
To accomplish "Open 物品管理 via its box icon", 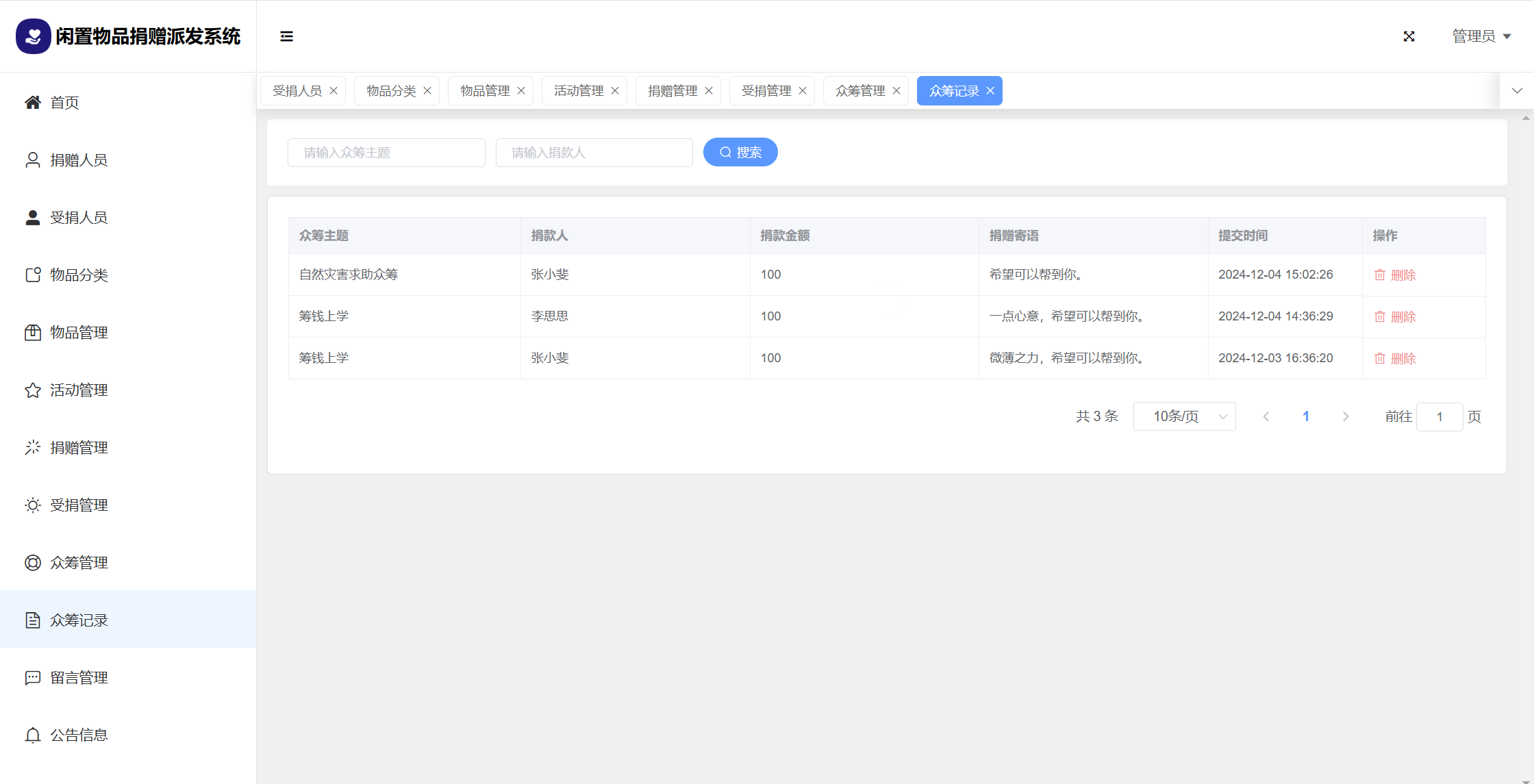I will [33, 333].
